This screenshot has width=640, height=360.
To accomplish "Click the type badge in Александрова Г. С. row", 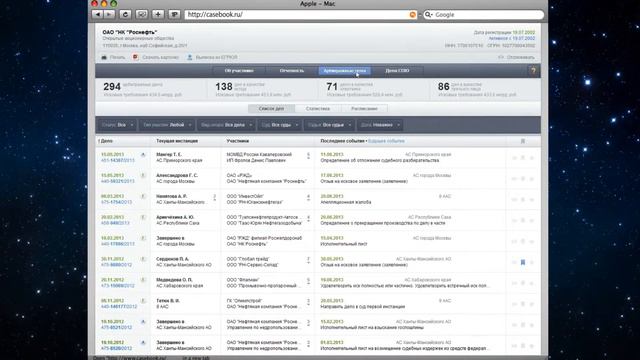I will [143, 176].
